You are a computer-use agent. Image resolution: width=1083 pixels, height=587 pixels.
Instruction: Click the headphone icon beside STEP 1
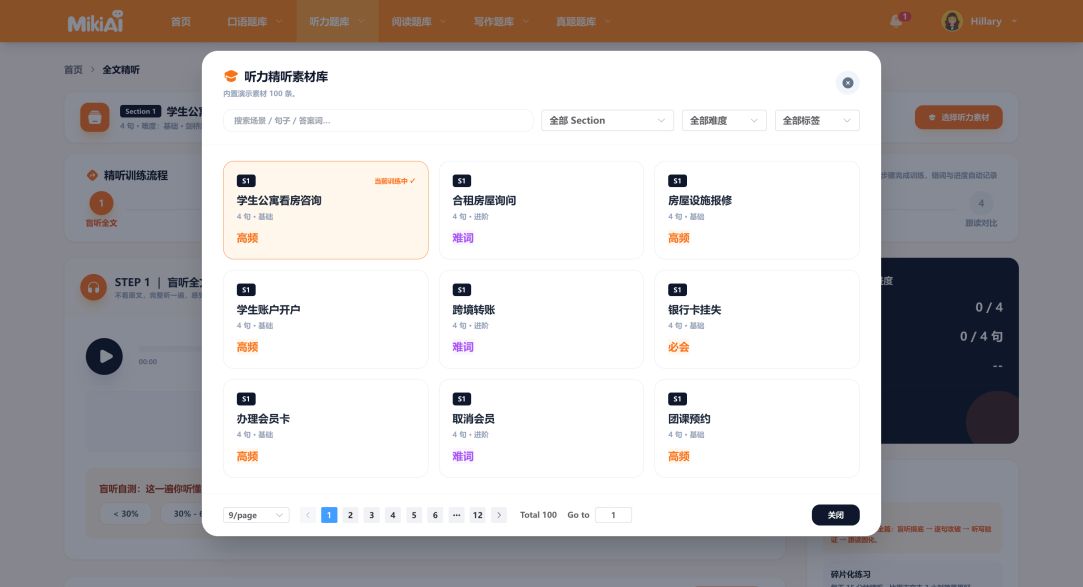[93, 287]
